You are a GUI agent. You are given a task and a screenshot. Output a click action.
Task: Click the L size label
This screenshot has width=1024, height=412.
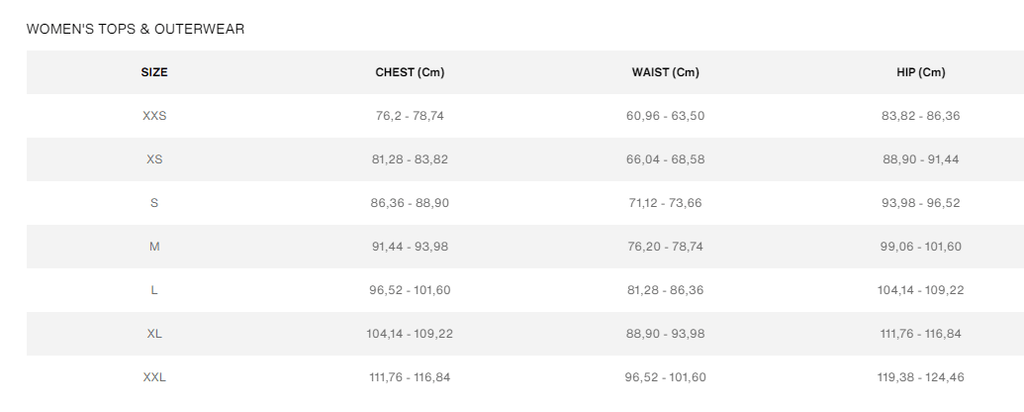(x=154, y=290)
